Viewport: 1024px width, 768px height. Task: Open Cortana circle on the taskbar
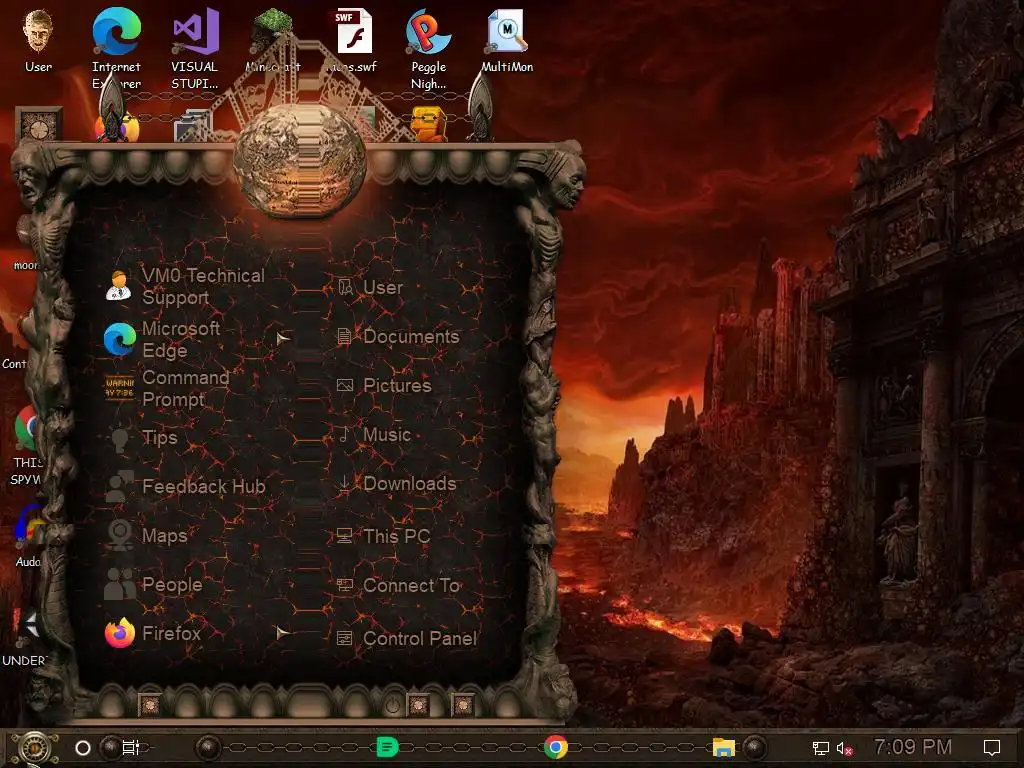point(83,748)
